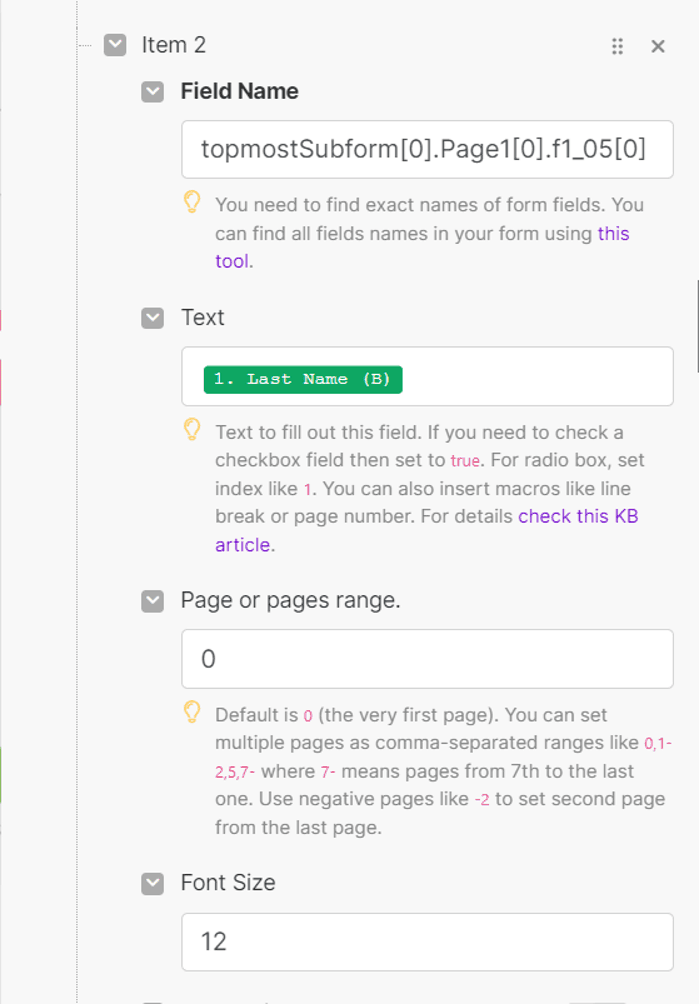Focus the Page or pages range input

point(428,659)
